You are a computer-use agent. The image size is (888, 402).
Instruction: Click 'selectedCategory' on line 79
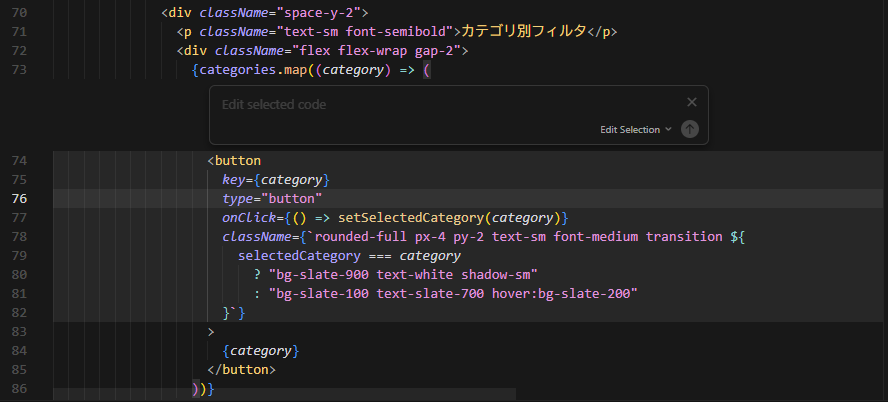299,256
